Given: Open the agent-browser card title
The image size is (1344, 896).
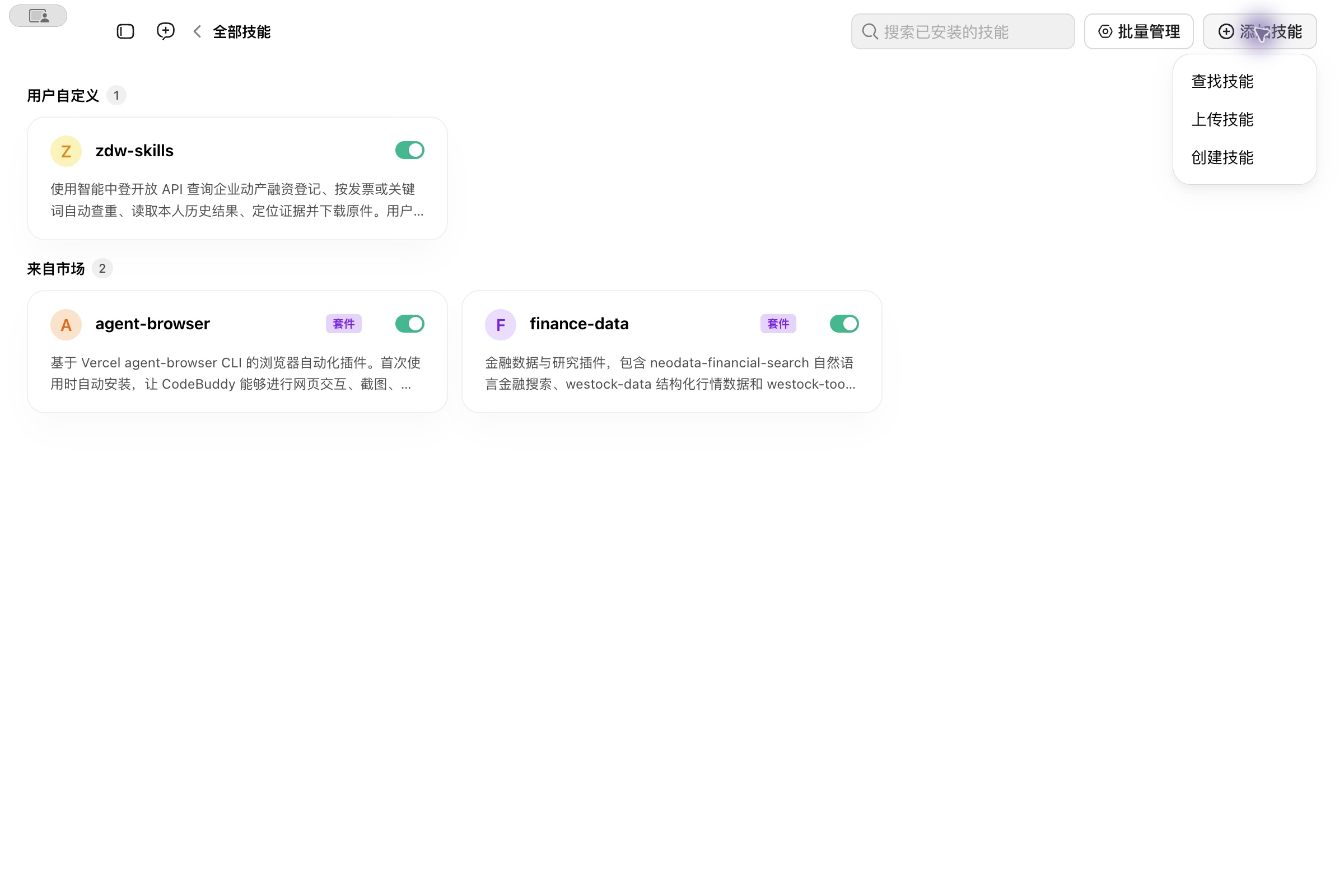Looking at the screenshot, I should (152, 324).
